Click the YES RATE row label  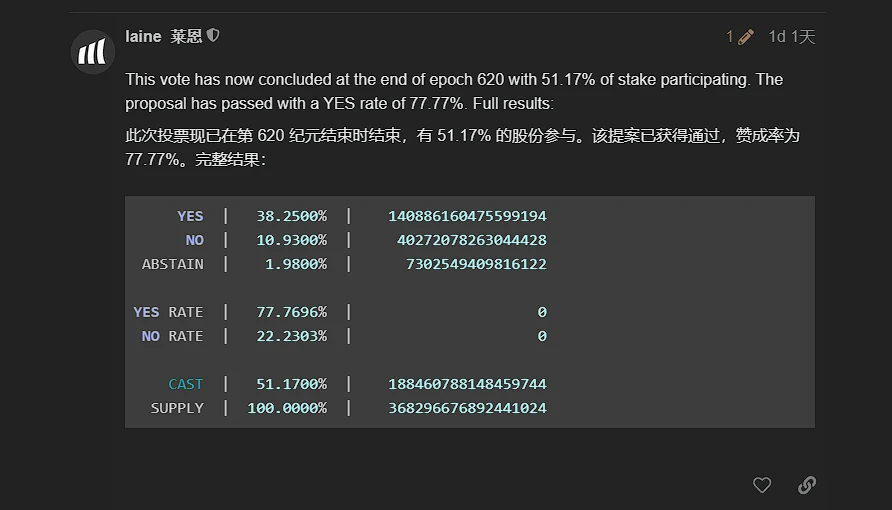point(168,312)
